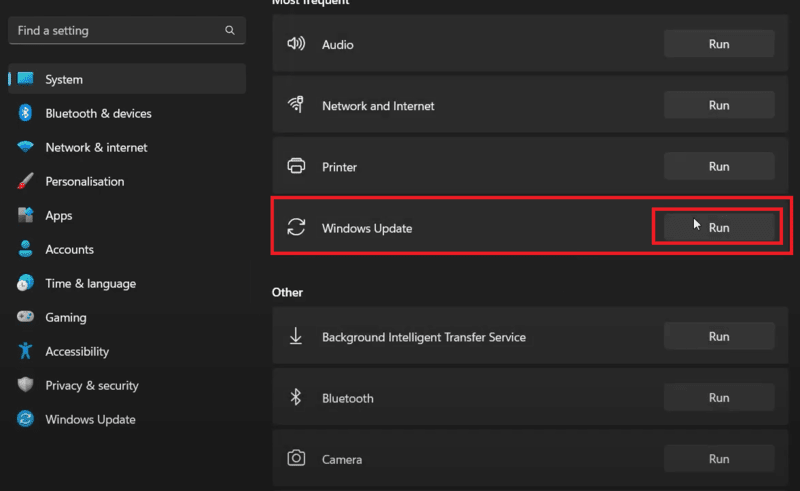
Task: Click Background Intelligent Transfer Service text
Action: (x=423, y=337)
